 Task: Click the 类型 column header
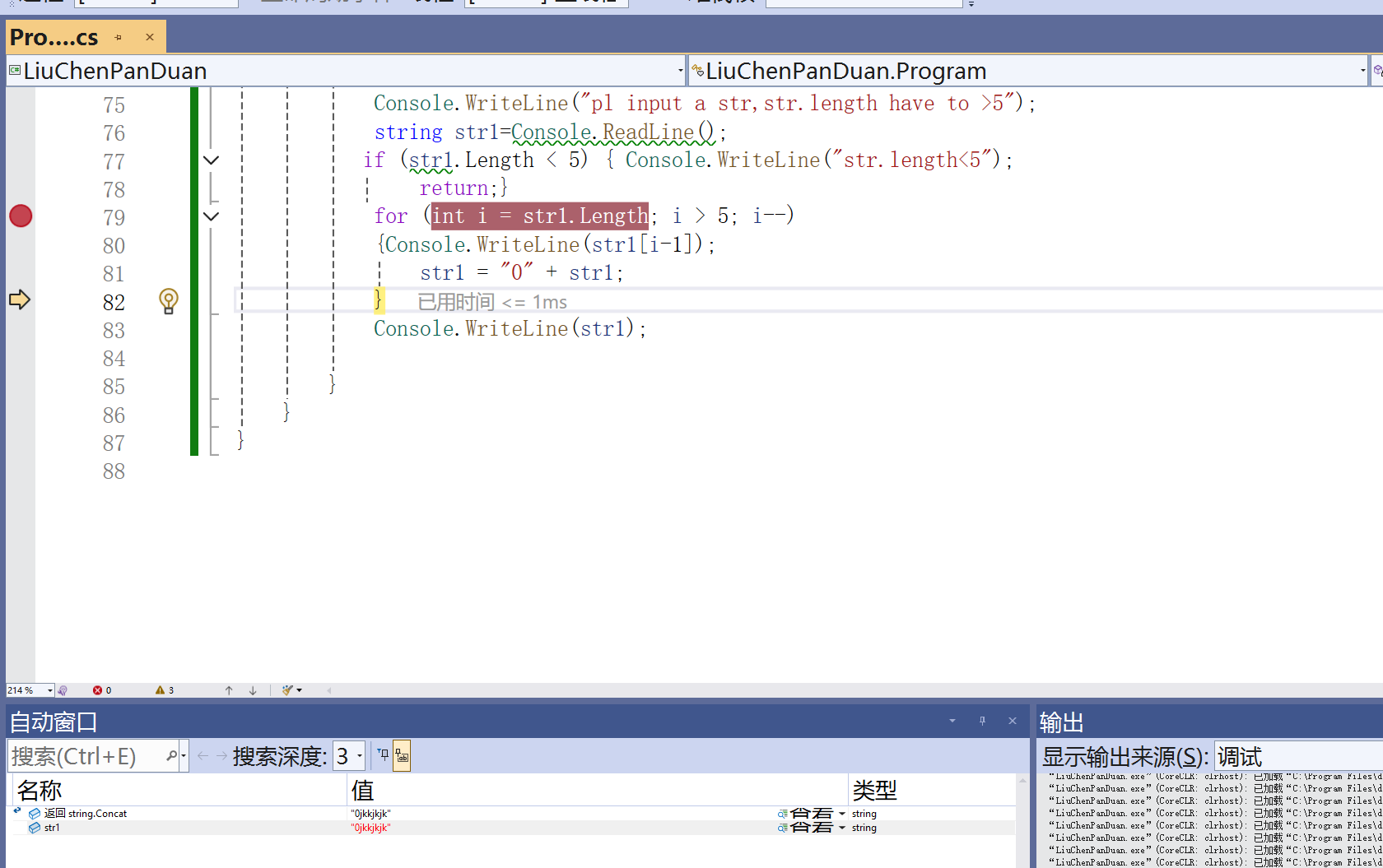click(x=932, y=790)
